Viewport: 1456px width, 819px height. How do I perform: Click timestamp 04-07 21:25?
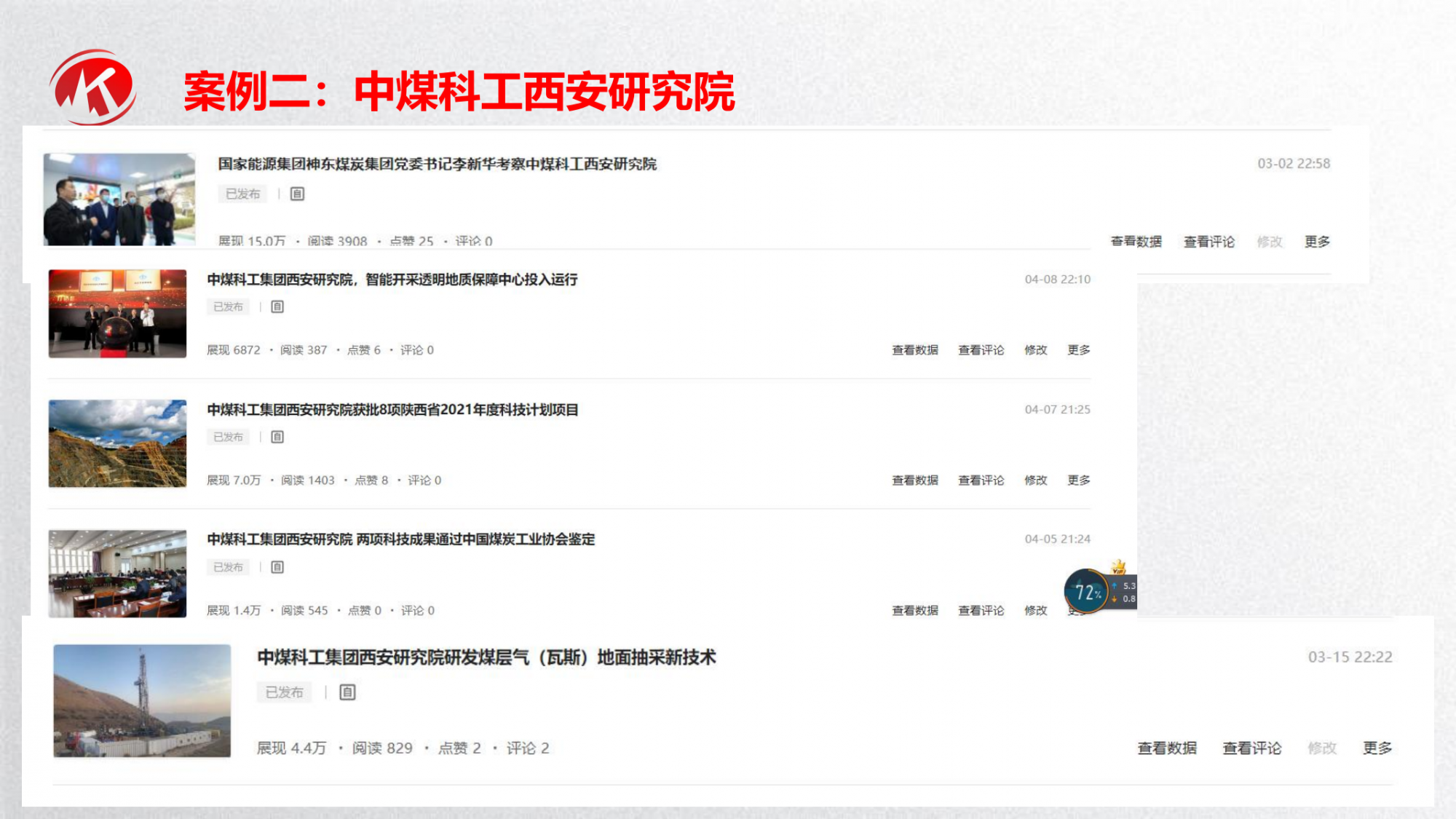(1058, 410)
